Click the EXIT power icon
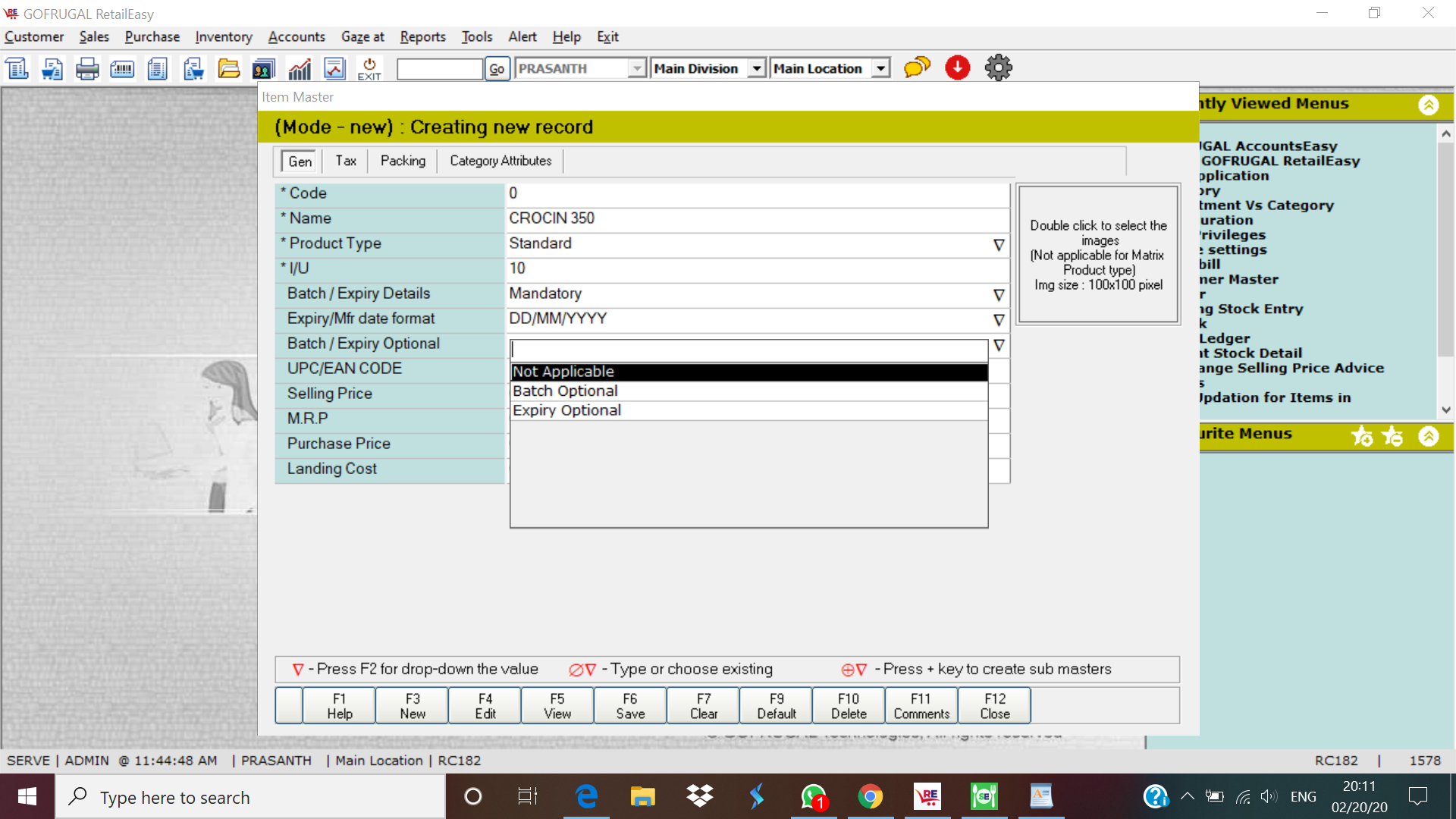This screenshot has width=1456, height=819. (x=369, y=69)
